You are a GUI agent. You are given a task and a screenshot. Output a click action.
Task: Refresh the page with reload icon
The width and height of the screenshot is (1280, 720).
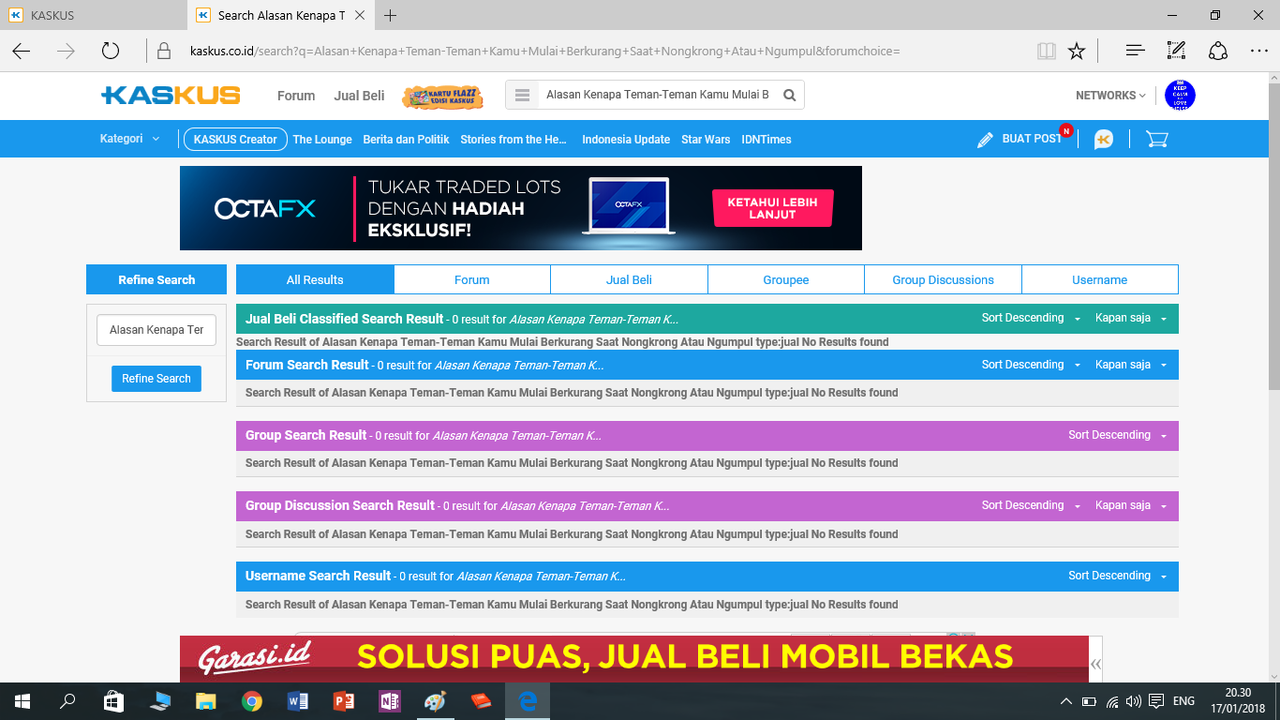[x=110, y=51]
